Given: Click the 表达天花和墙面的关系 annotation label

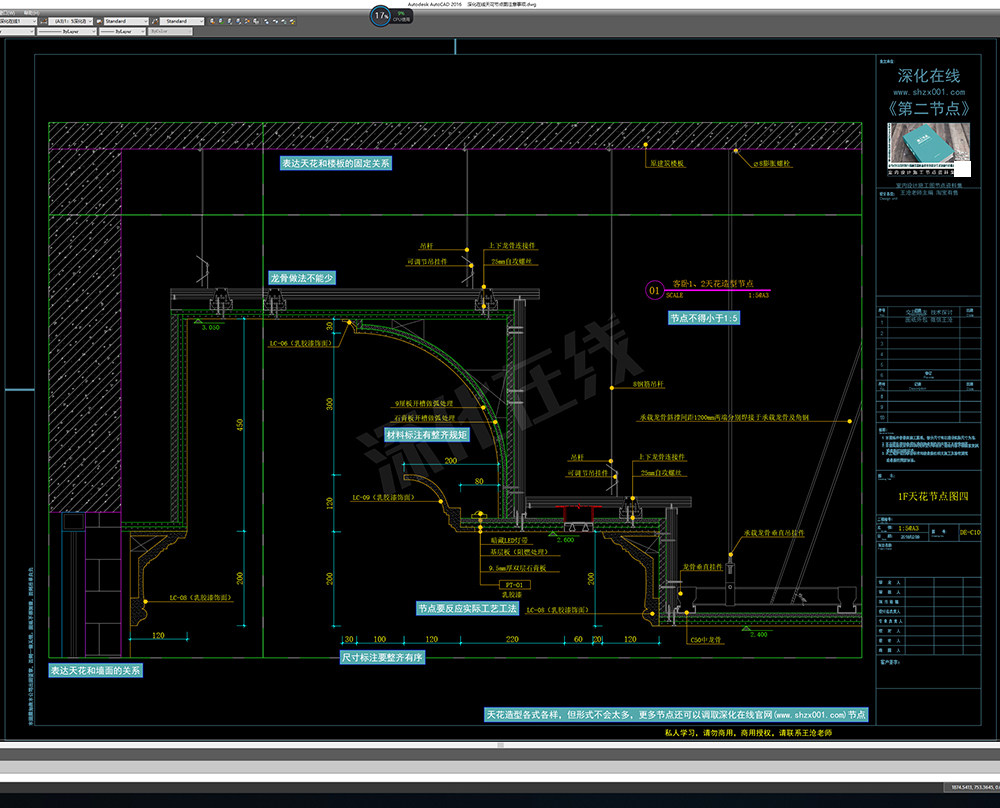Looking at the screenshot, I should (96, 671).
